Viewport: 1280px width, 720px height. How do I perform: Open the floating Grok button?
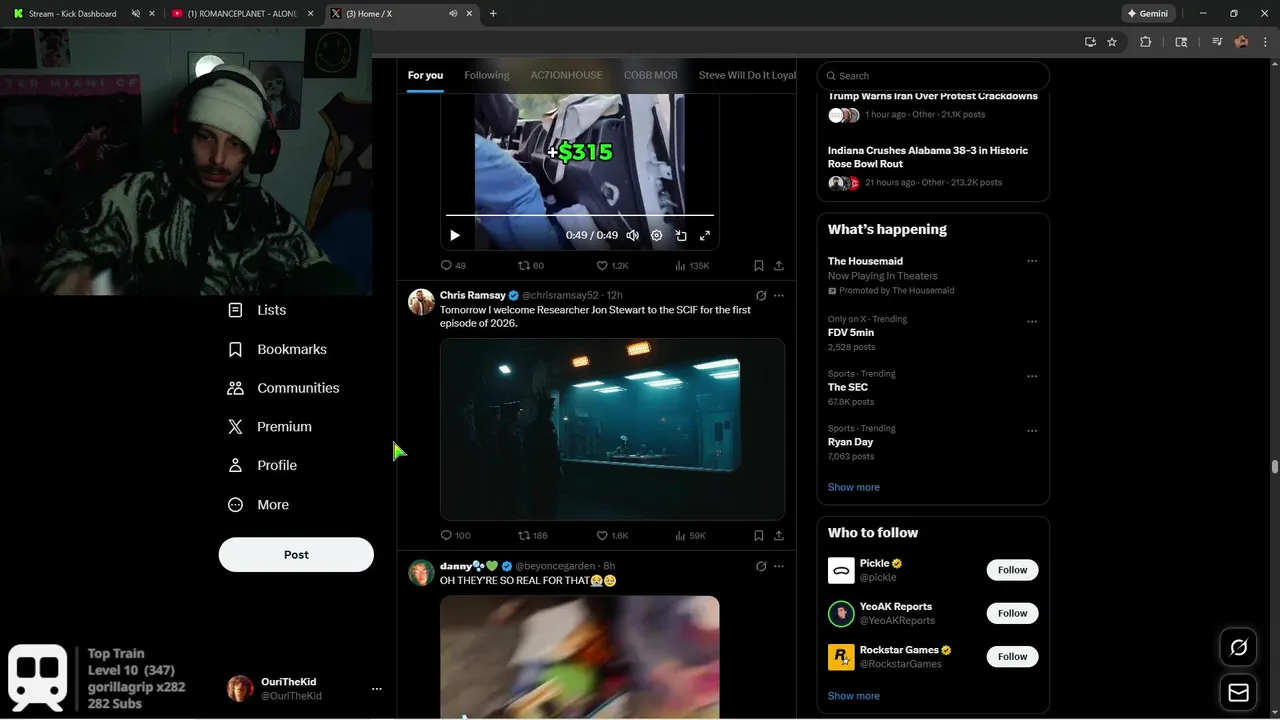(x=1239, y=648)
